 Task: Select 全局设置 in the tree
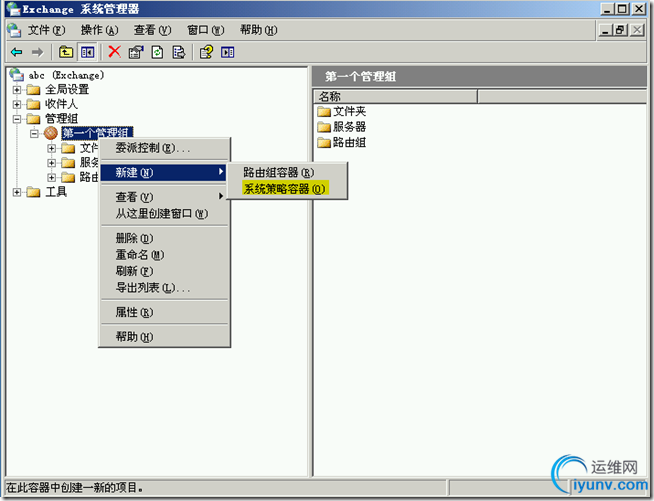tap(67, 89)
